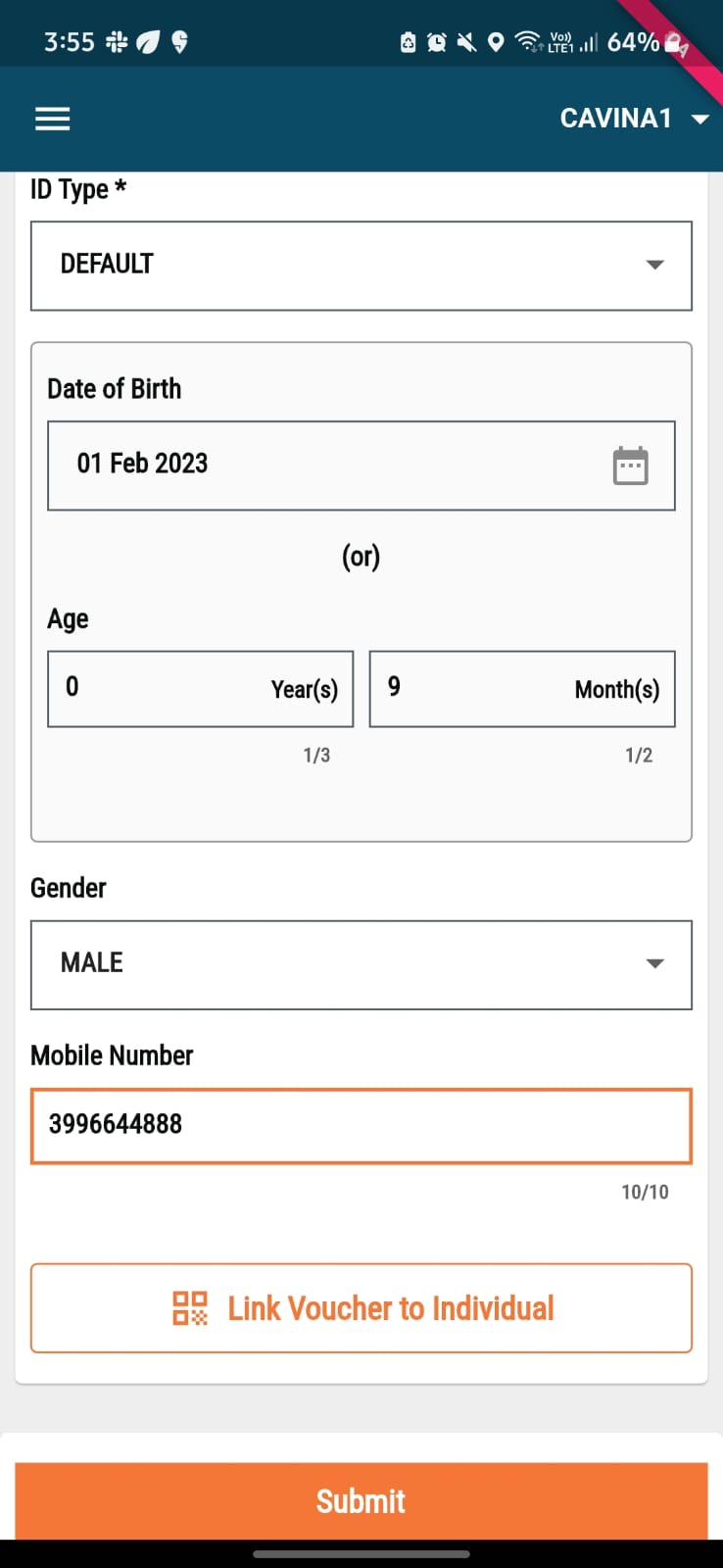Viewport: 723px width, 1568px height.
Task: Tap the alarm clock status icon
Action: 437,42
